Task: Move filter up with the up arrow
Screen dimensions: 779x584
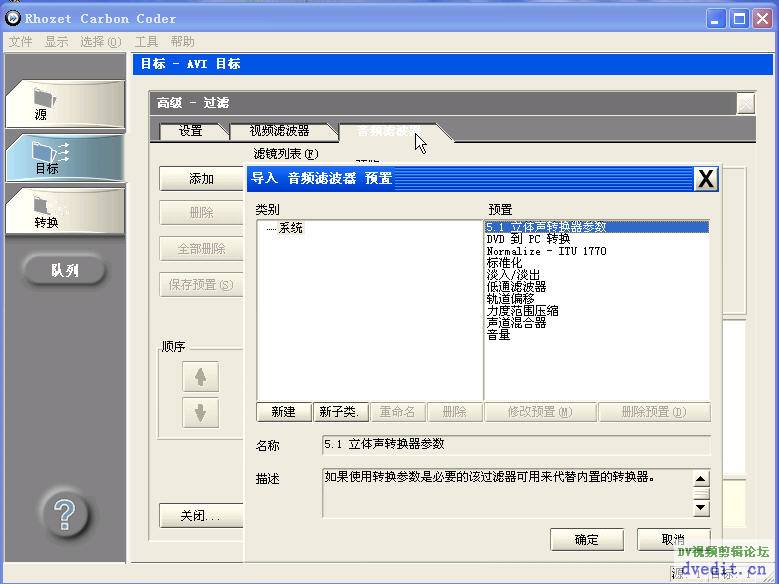Action: (201, 377)
